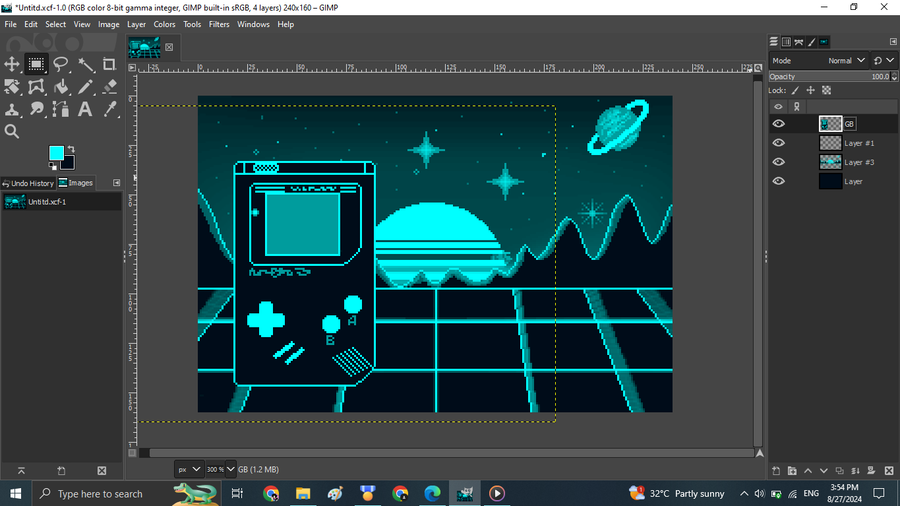Viewport: 900px width, 506px height.
Task: Switch to the Layers tab
Action: tap(774, 42)
